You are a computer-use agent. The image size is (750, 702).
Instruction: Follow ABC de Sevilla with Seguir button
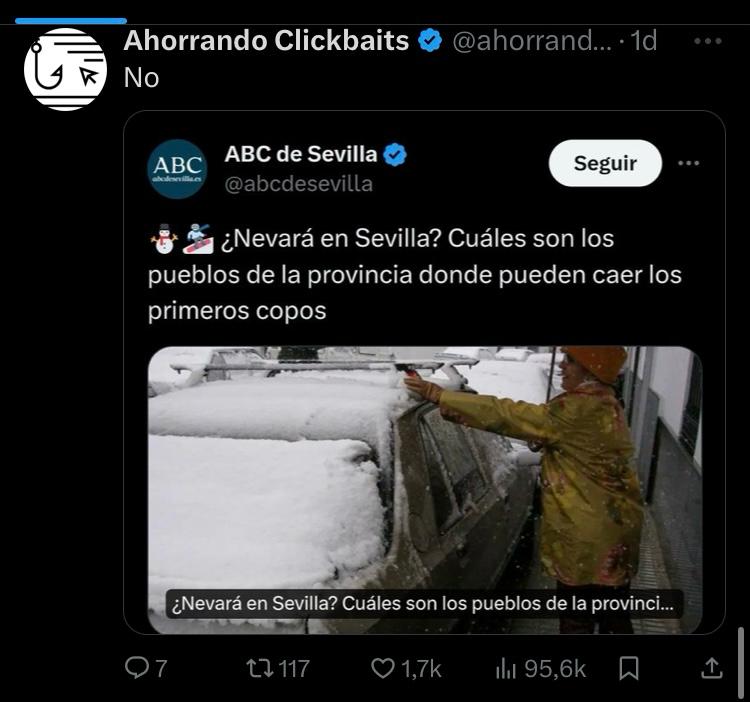605,163
